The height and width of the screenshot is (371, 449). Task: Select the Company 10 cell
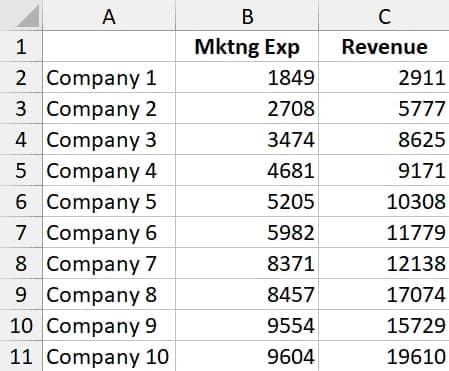tap(109, 356)
